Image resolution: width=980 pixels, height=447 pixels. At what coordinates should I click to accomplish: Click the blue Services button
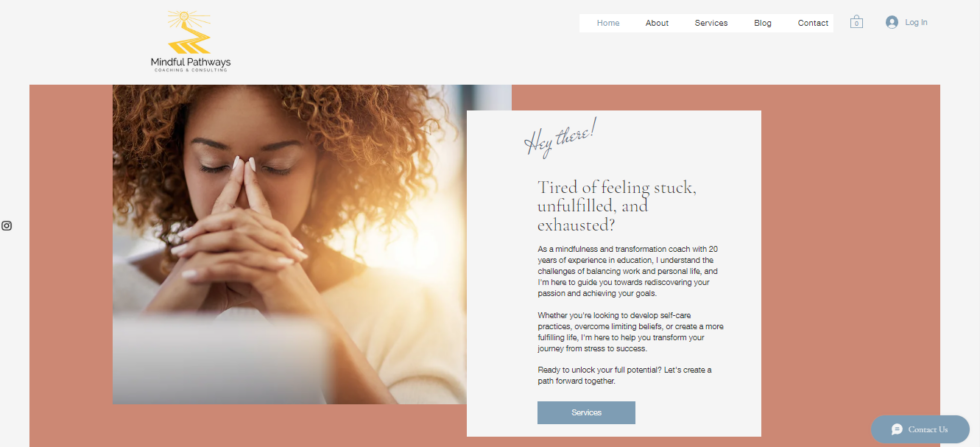[x=586, y=413]
